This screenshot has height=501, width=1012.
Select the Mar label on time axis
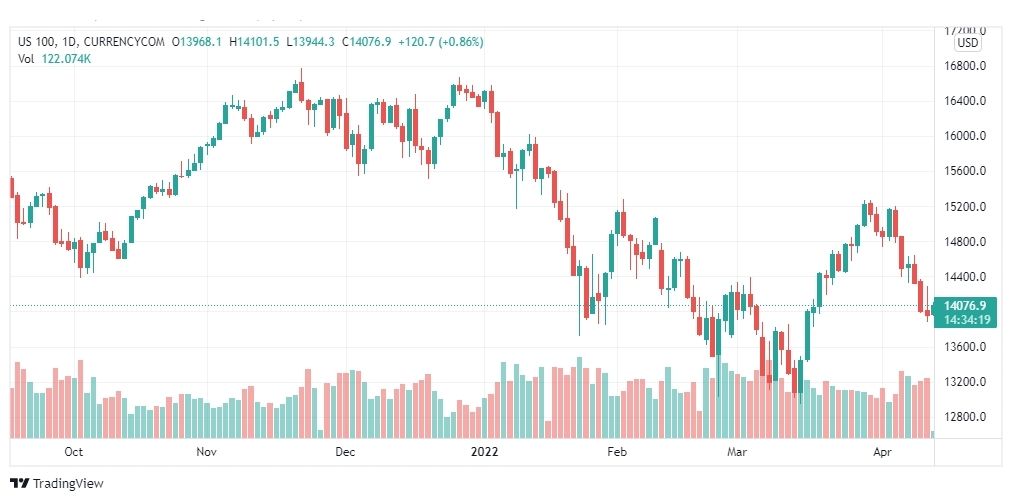coord(736,453)
